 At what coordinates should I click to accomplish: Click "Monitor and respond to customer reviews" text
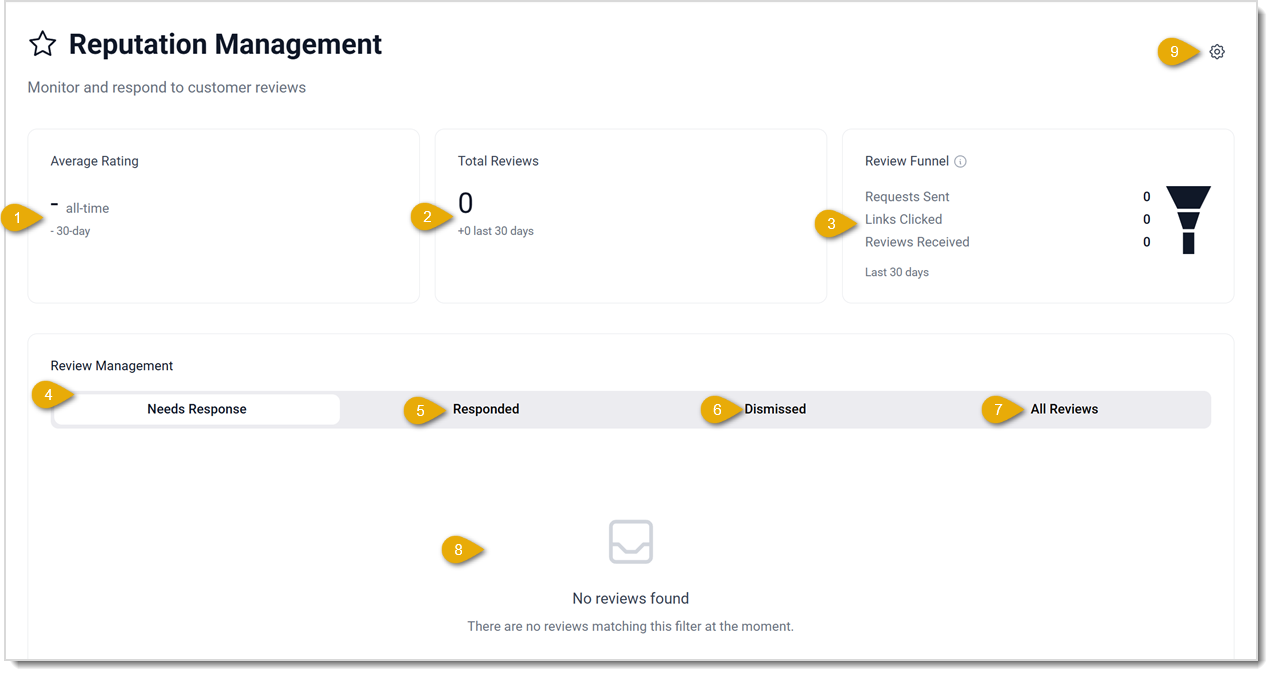pyautogui.click(x=167, y=87)
